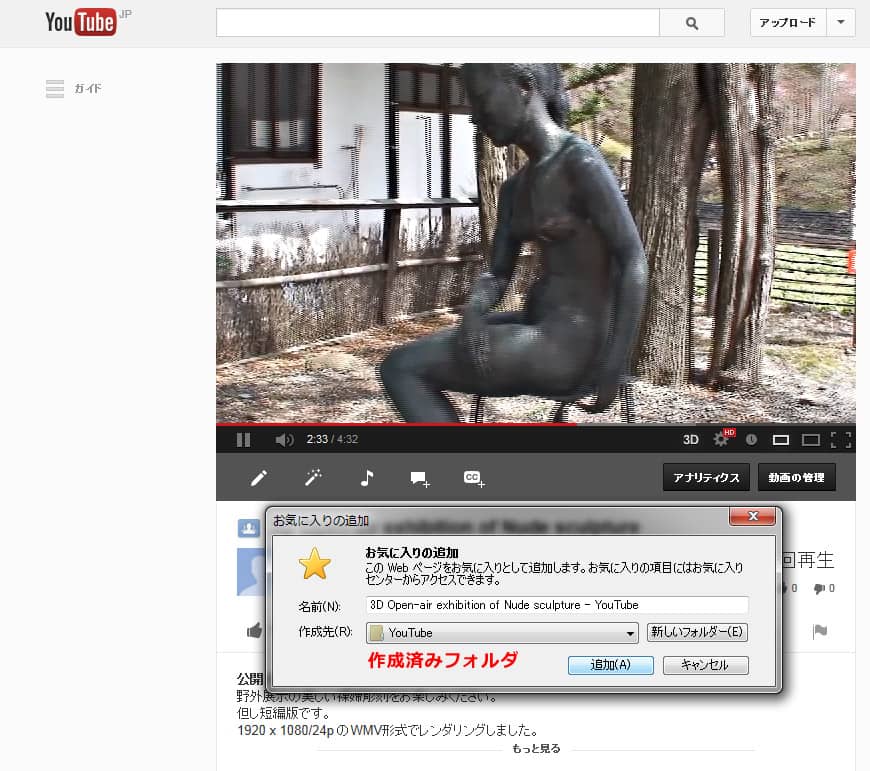
Task: Expand the description via もっと見る
Action: (x=535, y=749)
